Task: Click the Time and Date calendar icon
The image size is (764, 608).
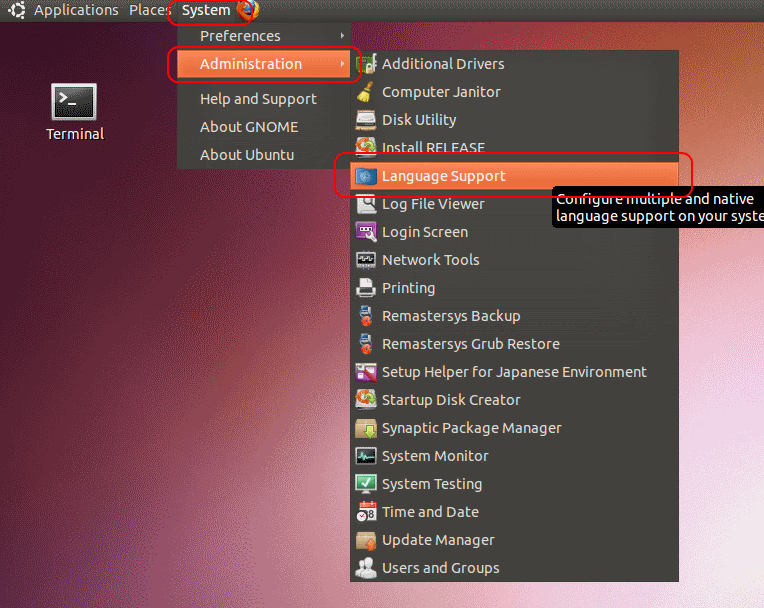Action: pos(366,512)
